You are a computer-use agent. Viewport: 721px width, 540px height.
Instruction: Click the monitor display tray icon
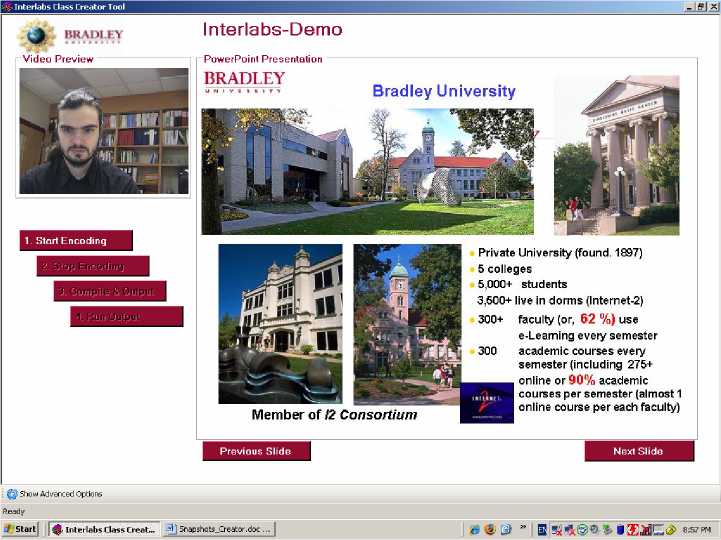658,530
